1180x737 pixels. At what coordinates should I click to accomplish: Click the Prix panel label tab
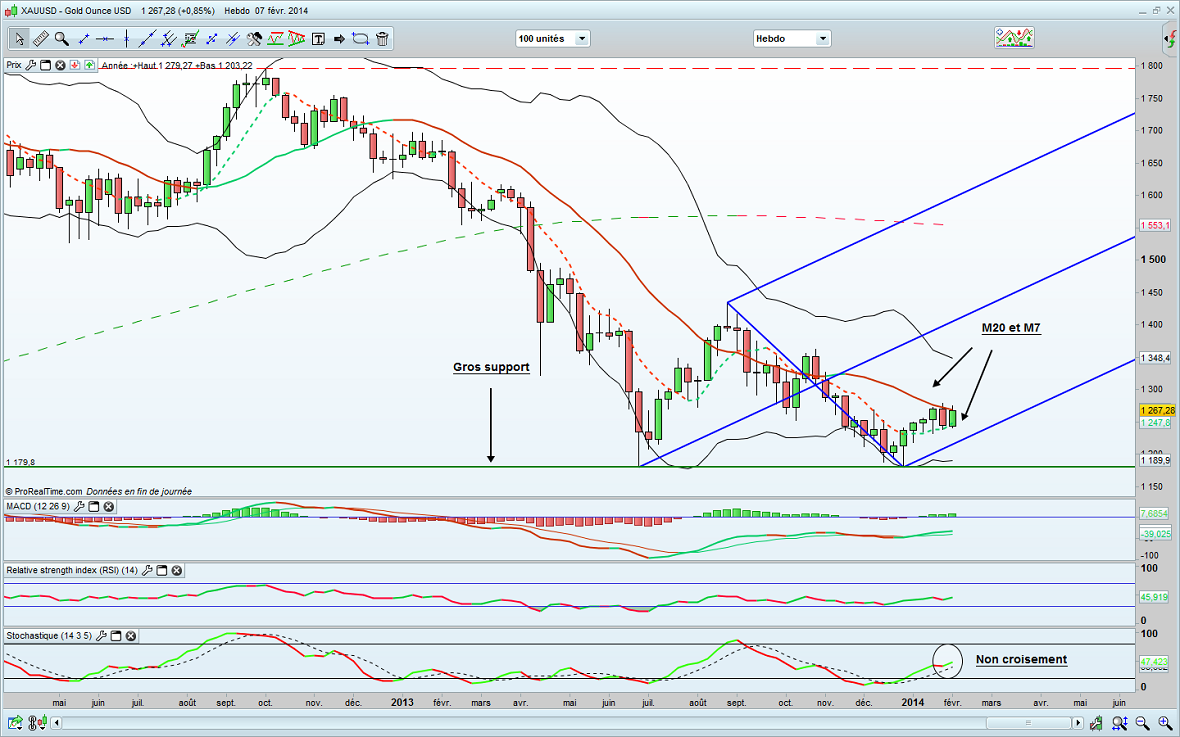tap(13, 65)
